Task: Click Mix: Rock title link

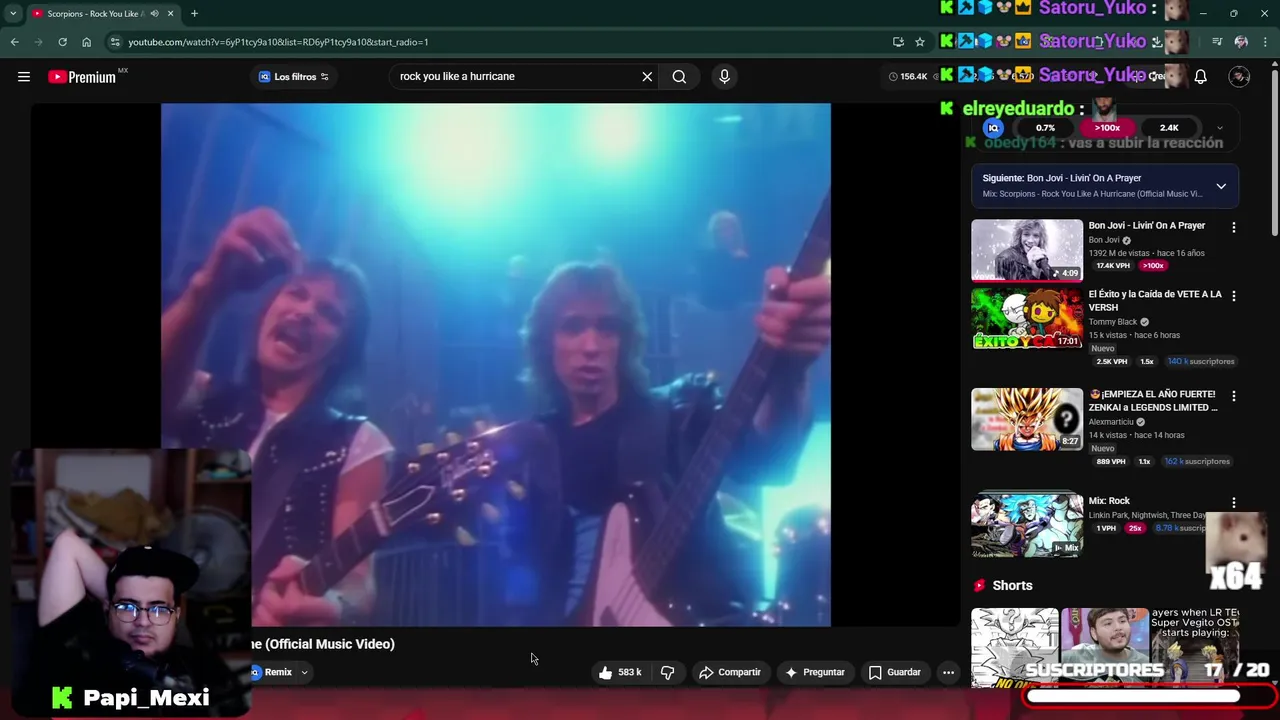Action: coord(1109,501)
